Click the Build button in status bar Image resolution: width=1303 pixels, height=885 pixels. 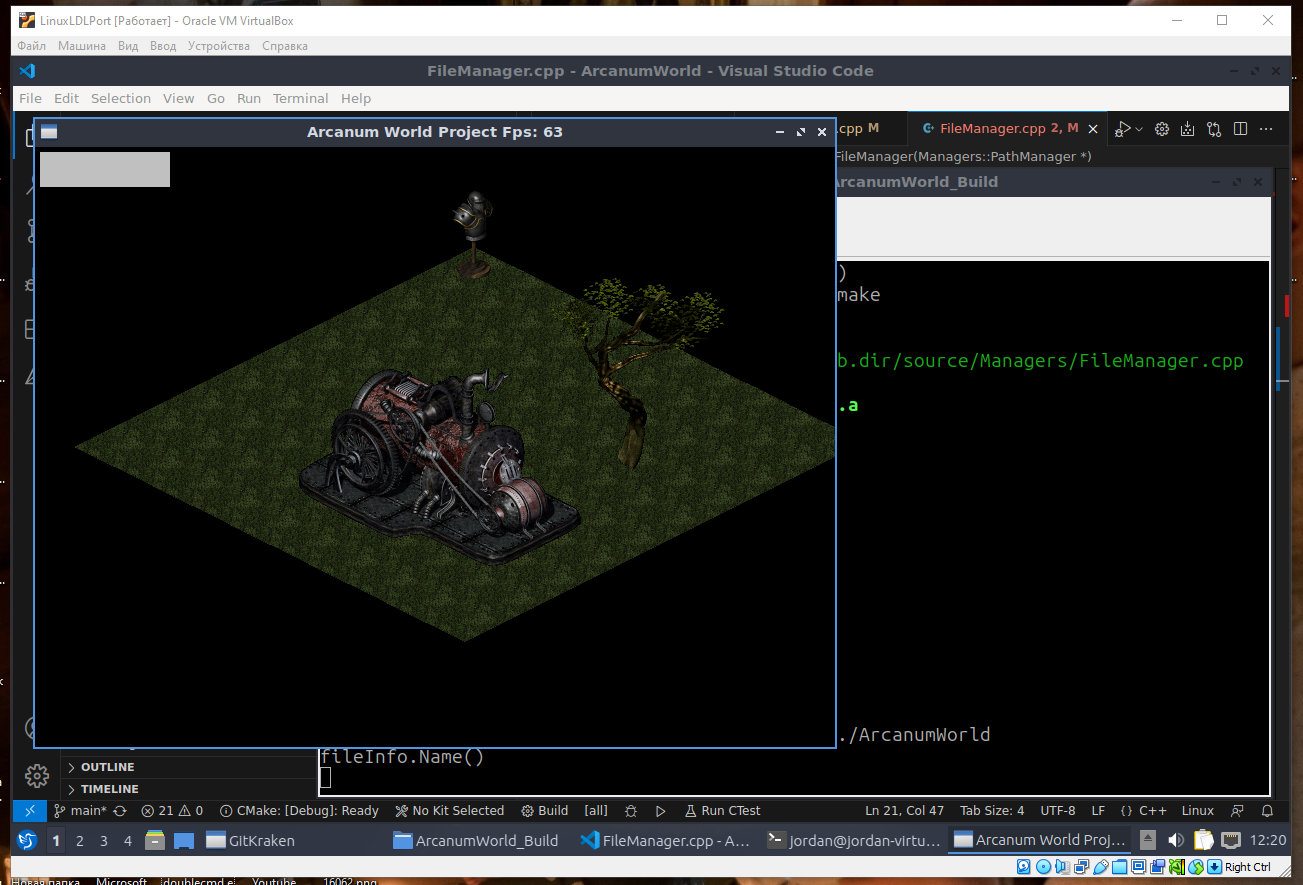(x=544, y=811)
